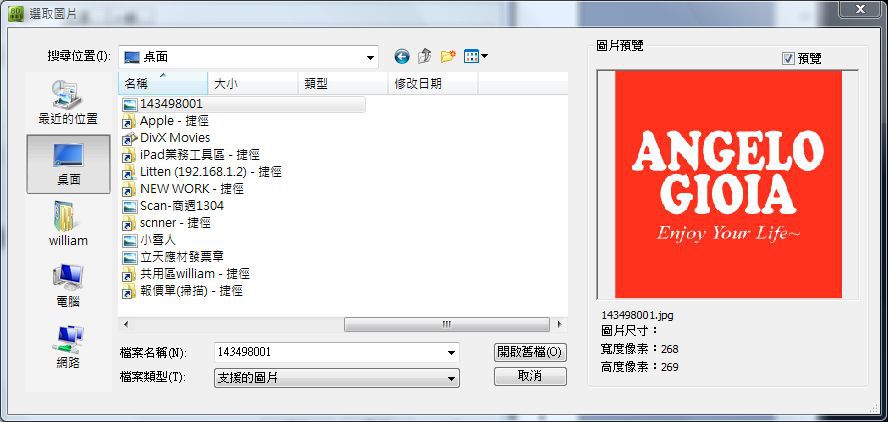This screenshot has width=888, height=422.
Task: Click the 143498001.jpg preview file name
Action: point(637,316)
